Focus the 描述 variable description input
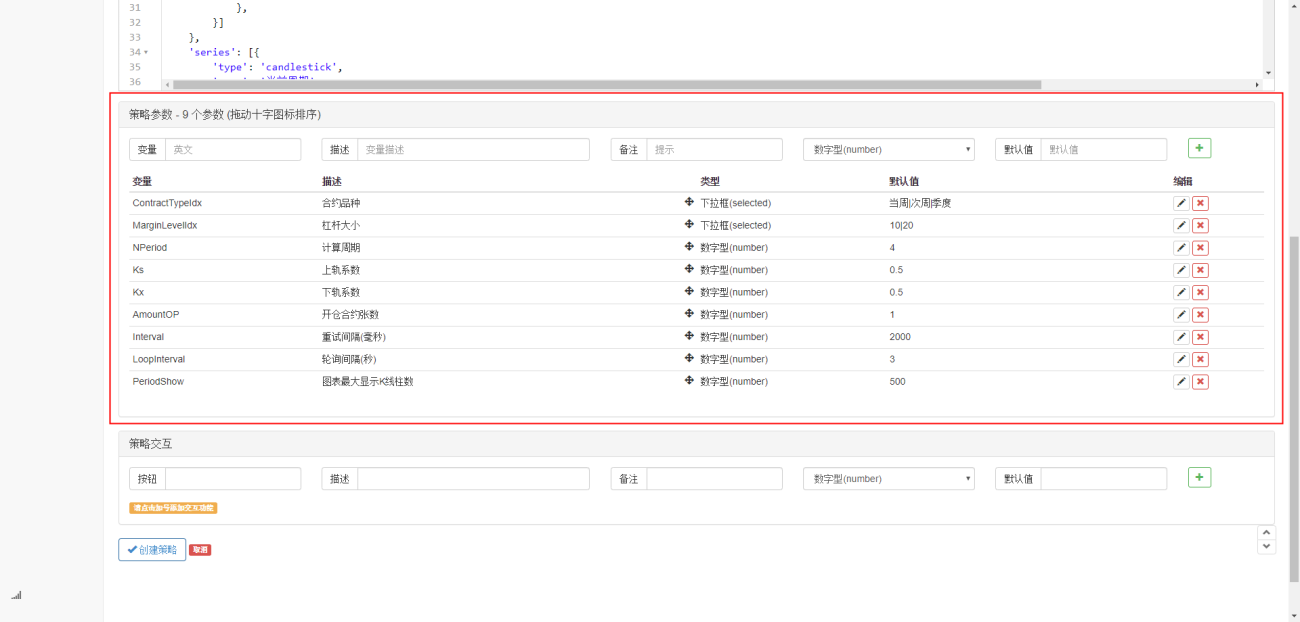This screenshot has height=622, width=1300. (473, 149)
